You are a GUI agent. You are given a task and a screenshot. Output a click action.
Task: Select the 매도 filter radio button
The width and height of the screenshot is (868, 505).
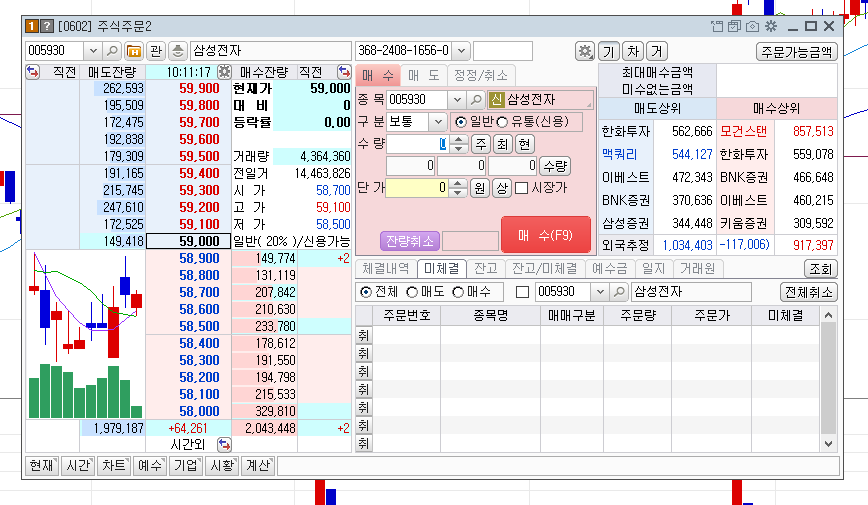(x=412, y=292)
